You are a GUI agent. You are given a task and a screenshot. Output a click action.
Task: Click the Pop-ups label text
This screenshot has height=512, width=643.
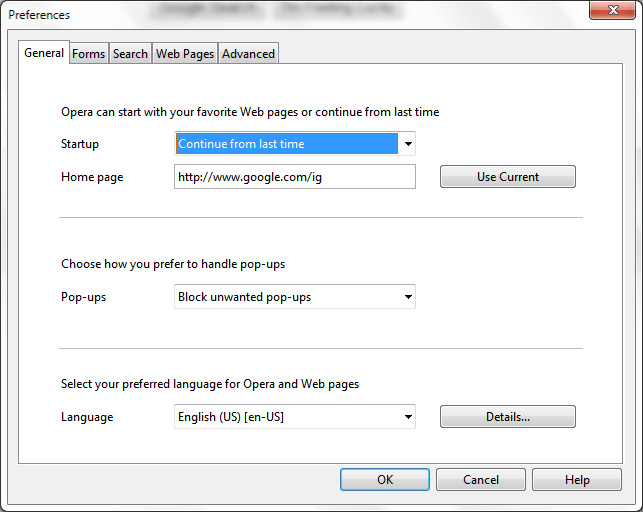(x=84, y=297)
